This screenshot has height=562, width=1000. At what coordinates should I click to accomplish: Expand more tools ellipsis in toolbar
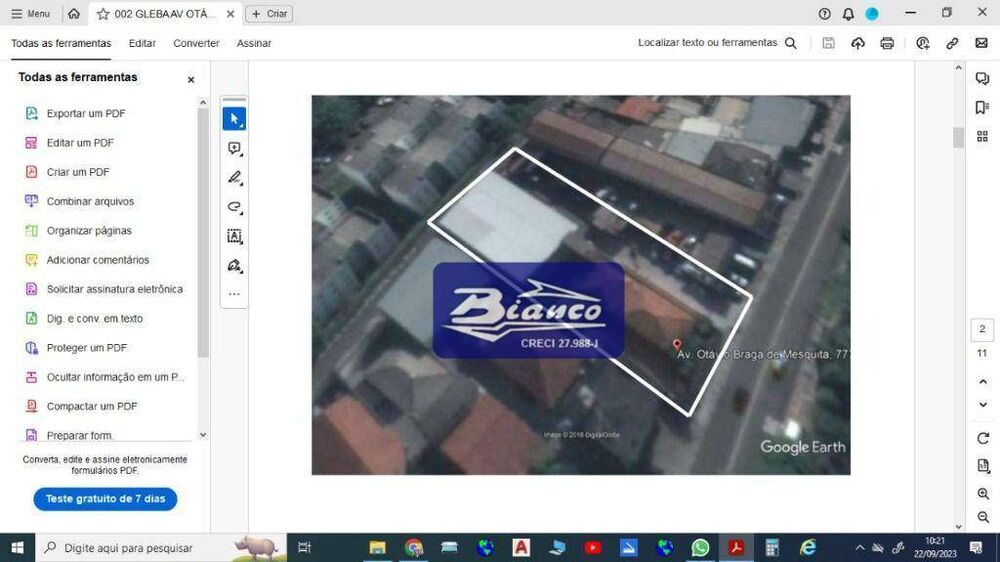tap(234, 294)
